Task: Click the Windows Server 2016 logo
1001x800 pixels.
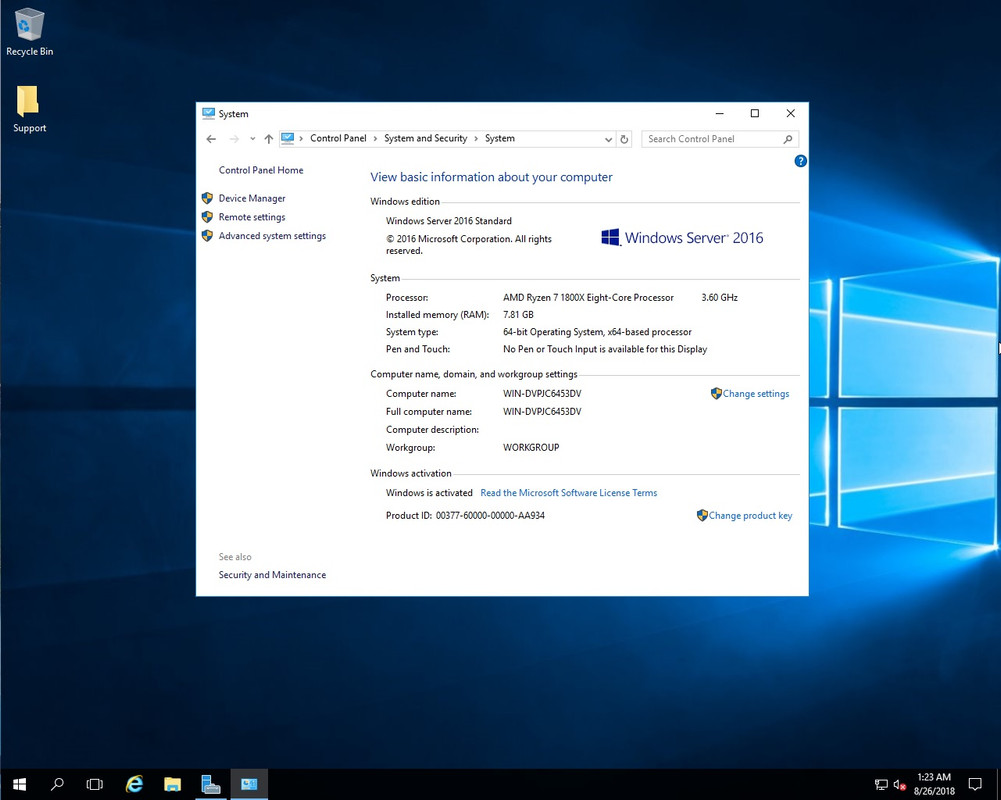Action: 682,238
